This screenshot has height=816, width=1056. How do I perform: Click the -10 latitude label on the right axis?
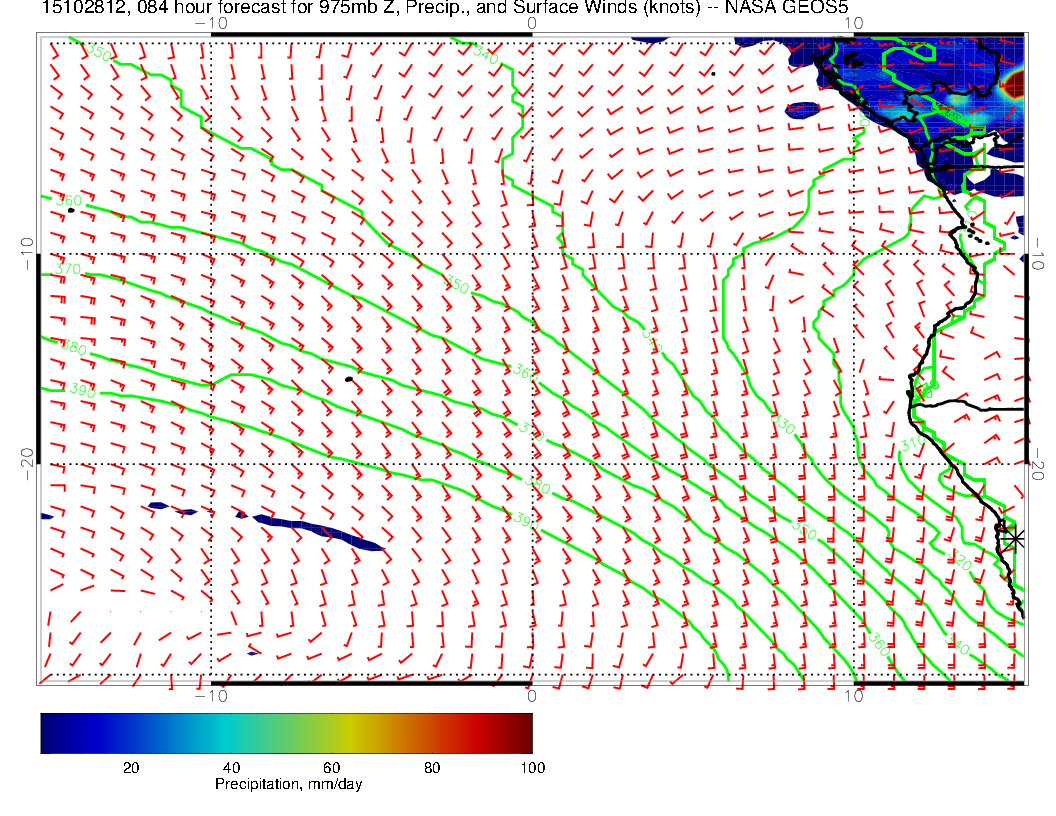1037,254
